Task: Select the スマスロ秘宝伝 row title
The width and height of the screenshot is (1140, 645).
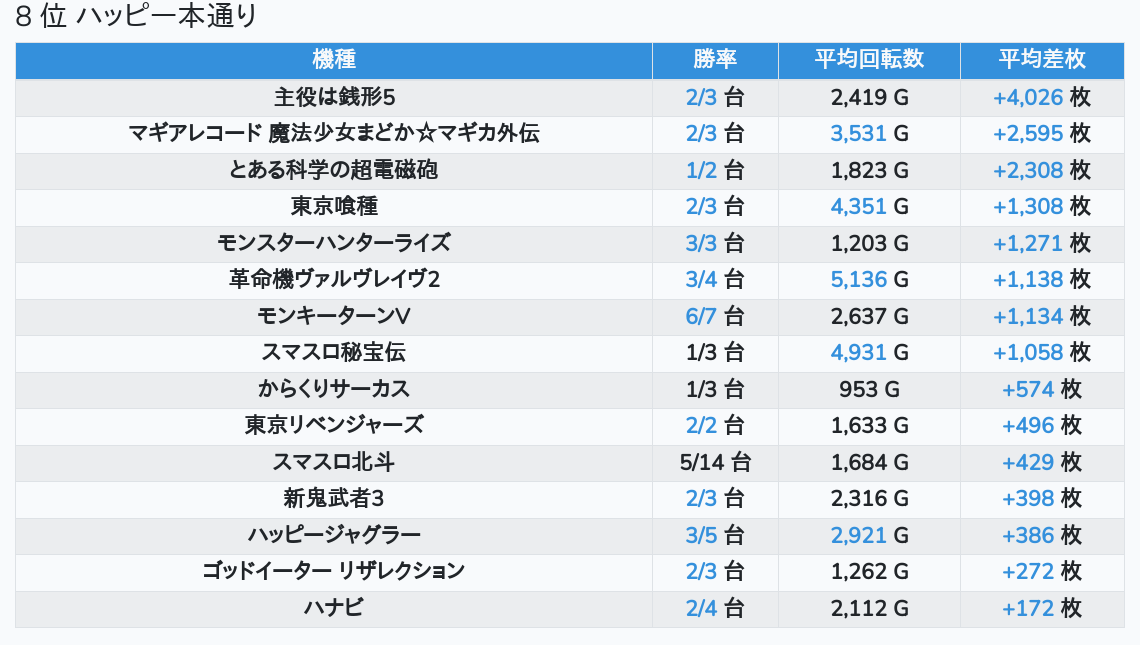Action: point(334,352)
